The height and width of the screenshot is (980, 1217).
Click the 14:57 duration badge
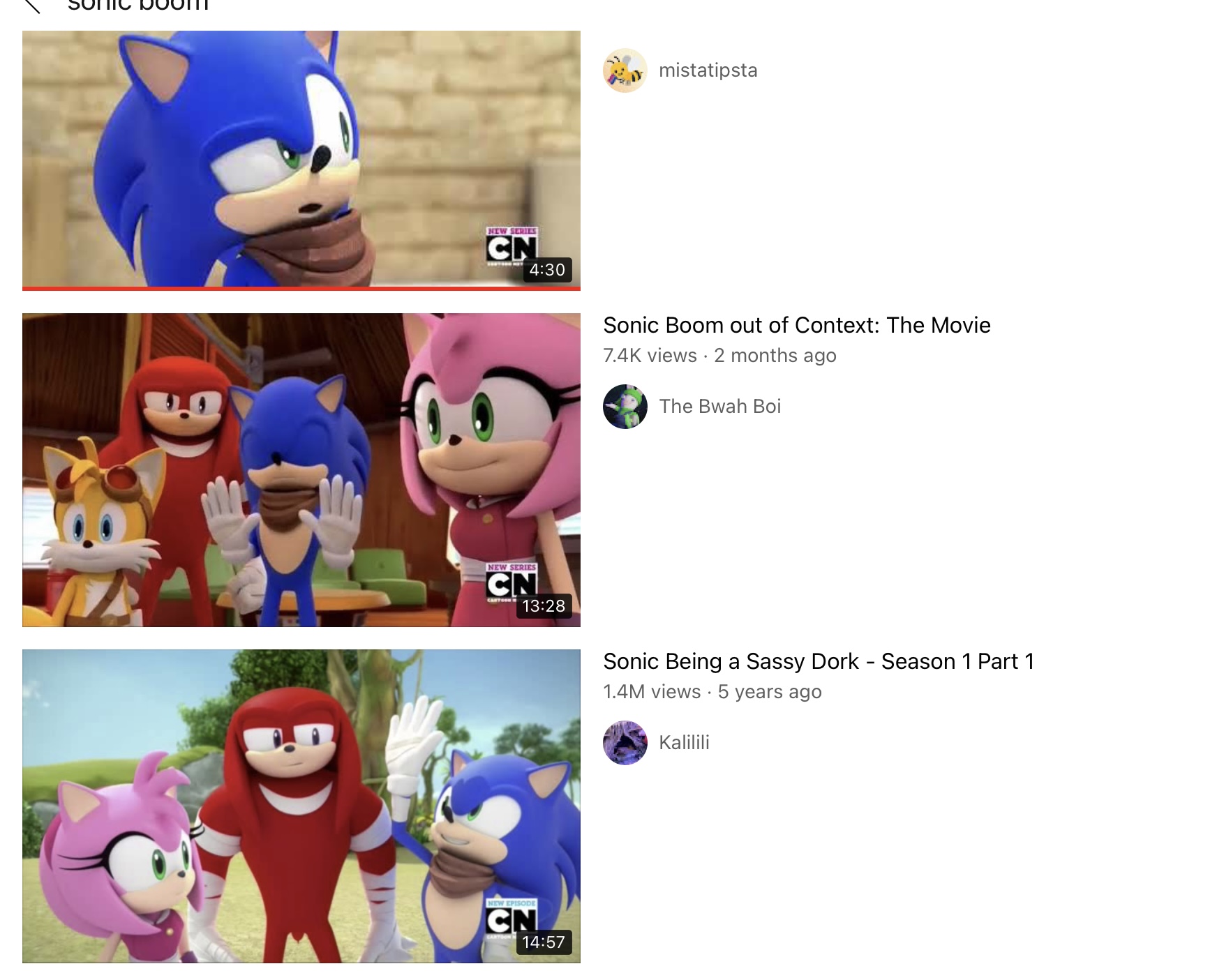(544, 942)
